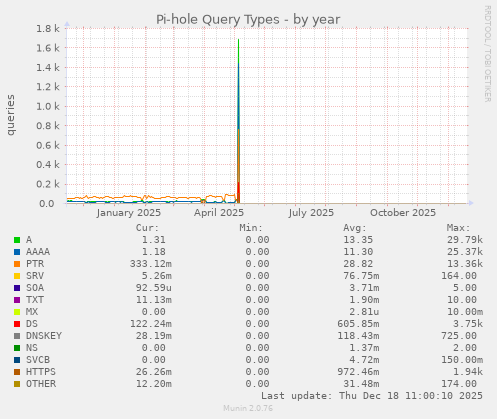Image resolution: width=497 pixels, height=419 pixels.
Task: Click the DS average value '605.85m'
Action: [x=358, y=324]
